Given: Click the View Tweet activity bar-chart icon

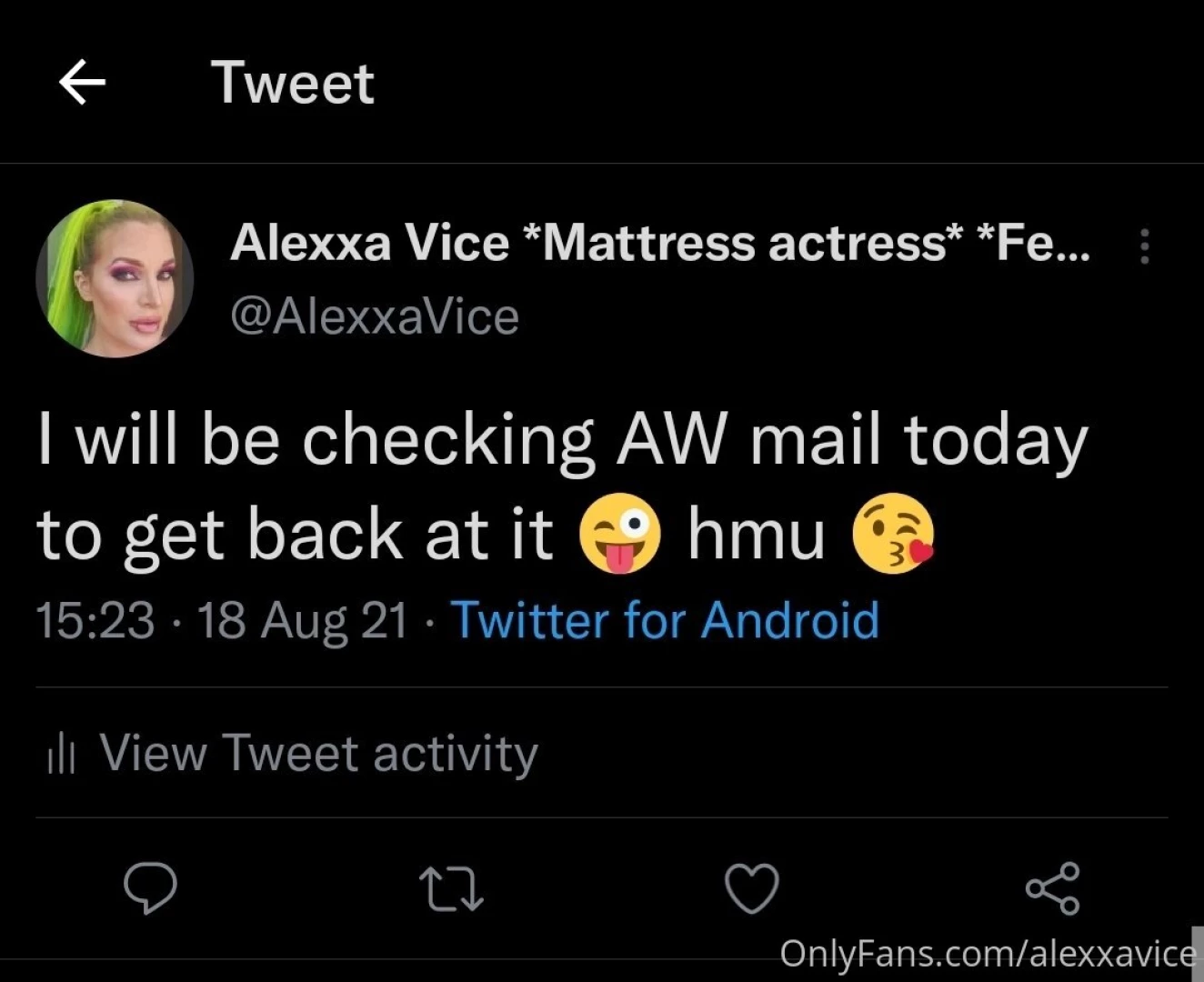Looking at the screenshot, I should (60, 753).
